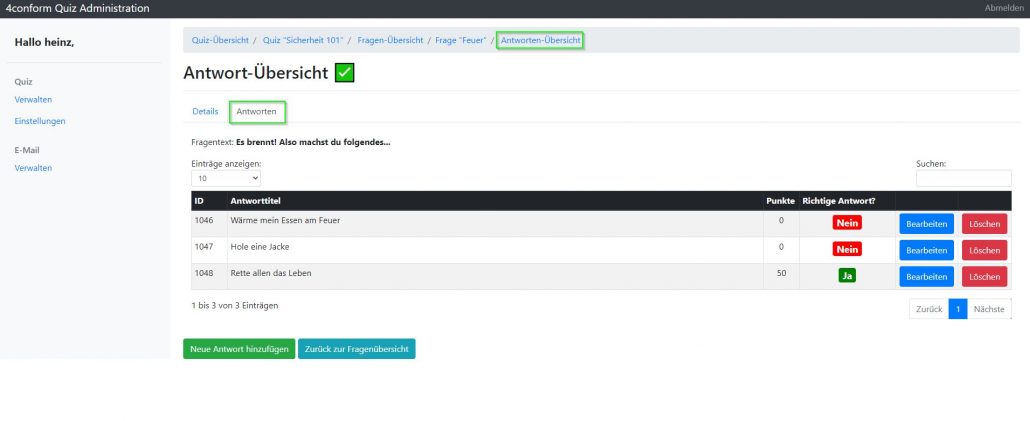Edit answer 1046 with Bearbeiten
1030x421 pixels.
pos(926,223)
